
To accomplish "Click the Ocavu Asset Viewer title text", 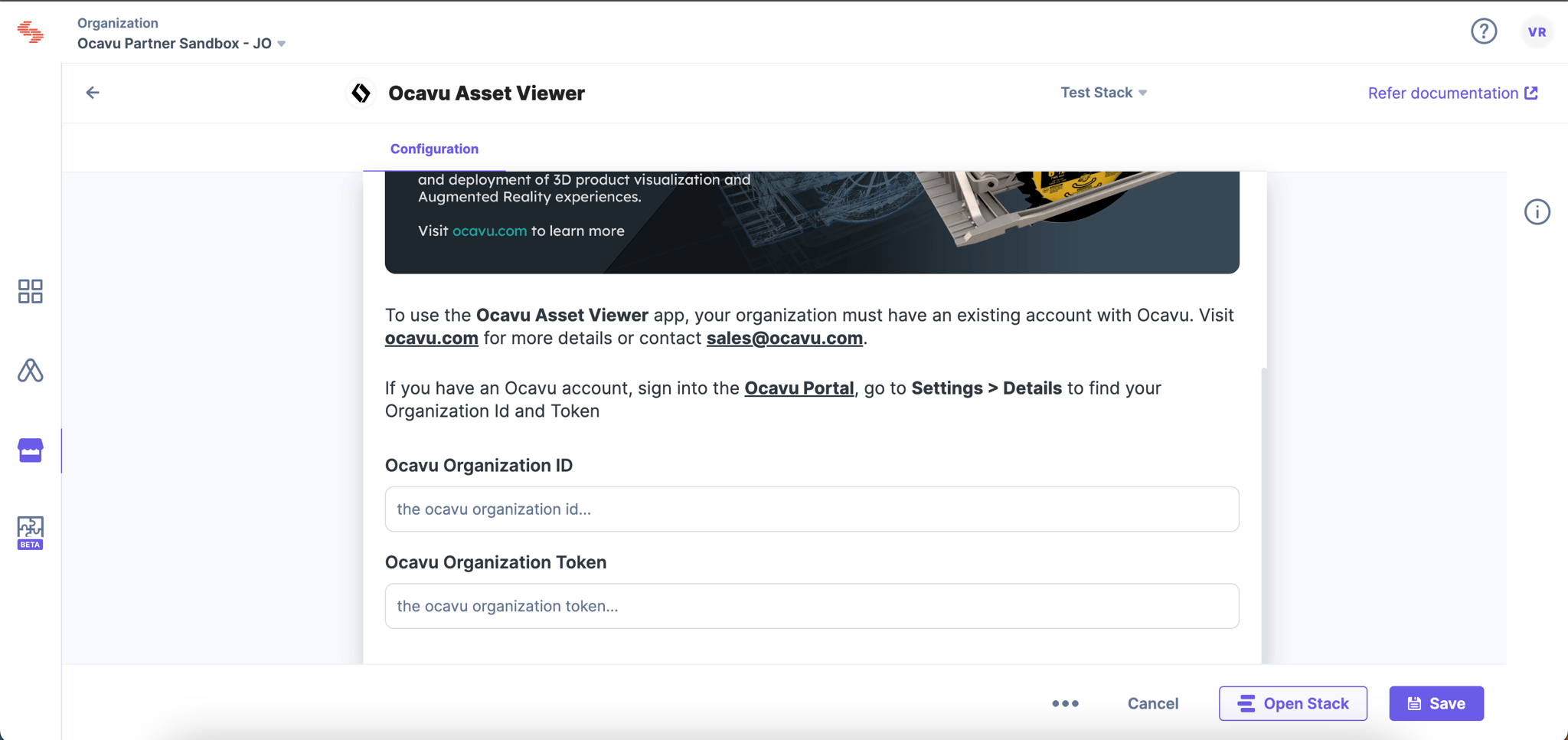I will coord(486,93).
